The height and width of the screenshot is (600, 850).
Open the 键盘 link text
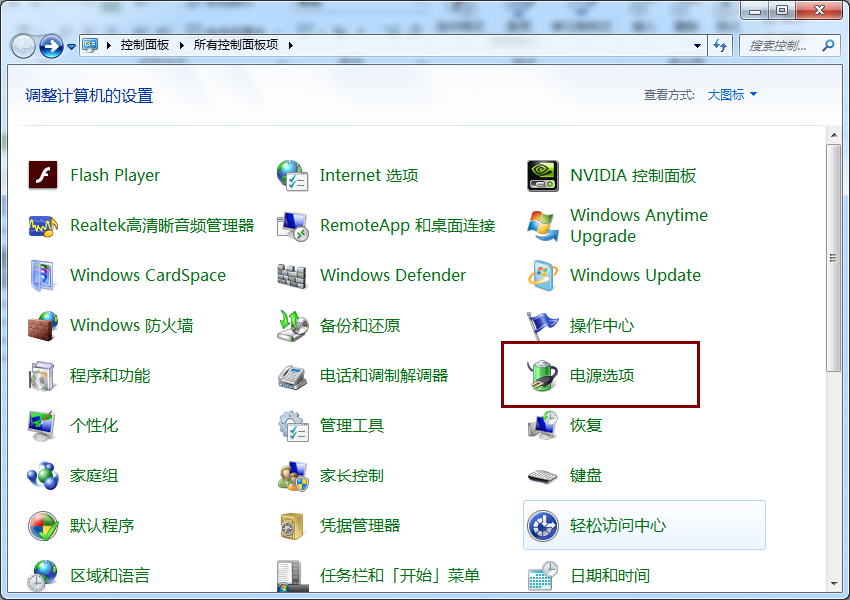coord(585,476)
